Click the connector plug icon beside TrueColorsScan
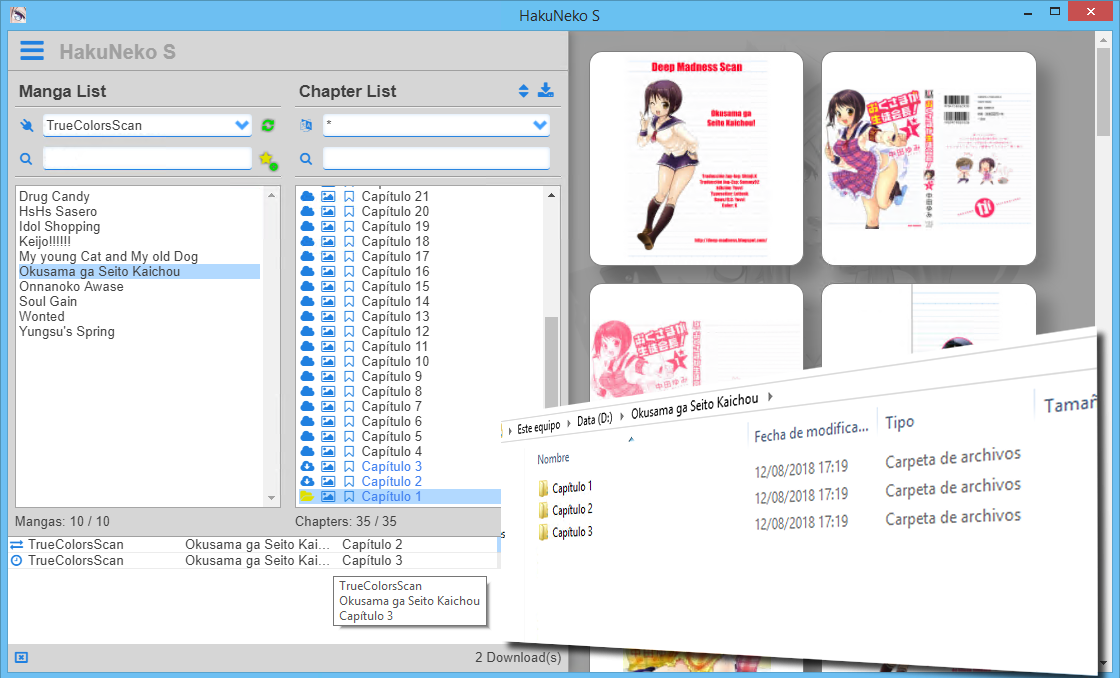Screen dimensions: 1120x678 click(26, 126)
